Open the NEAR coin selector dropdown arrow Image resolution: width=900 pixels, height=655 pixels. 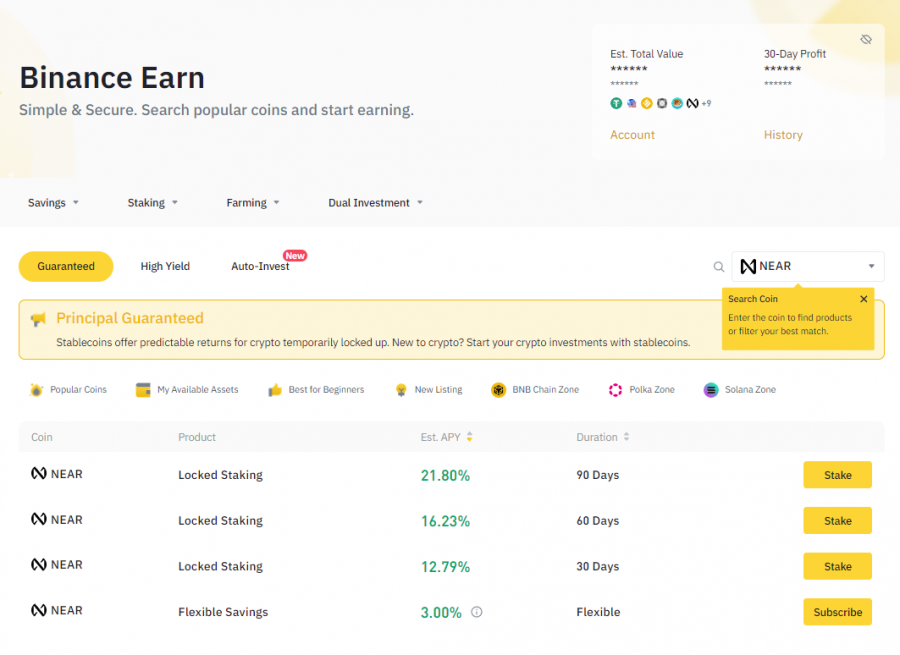click(x=871, y=266)
